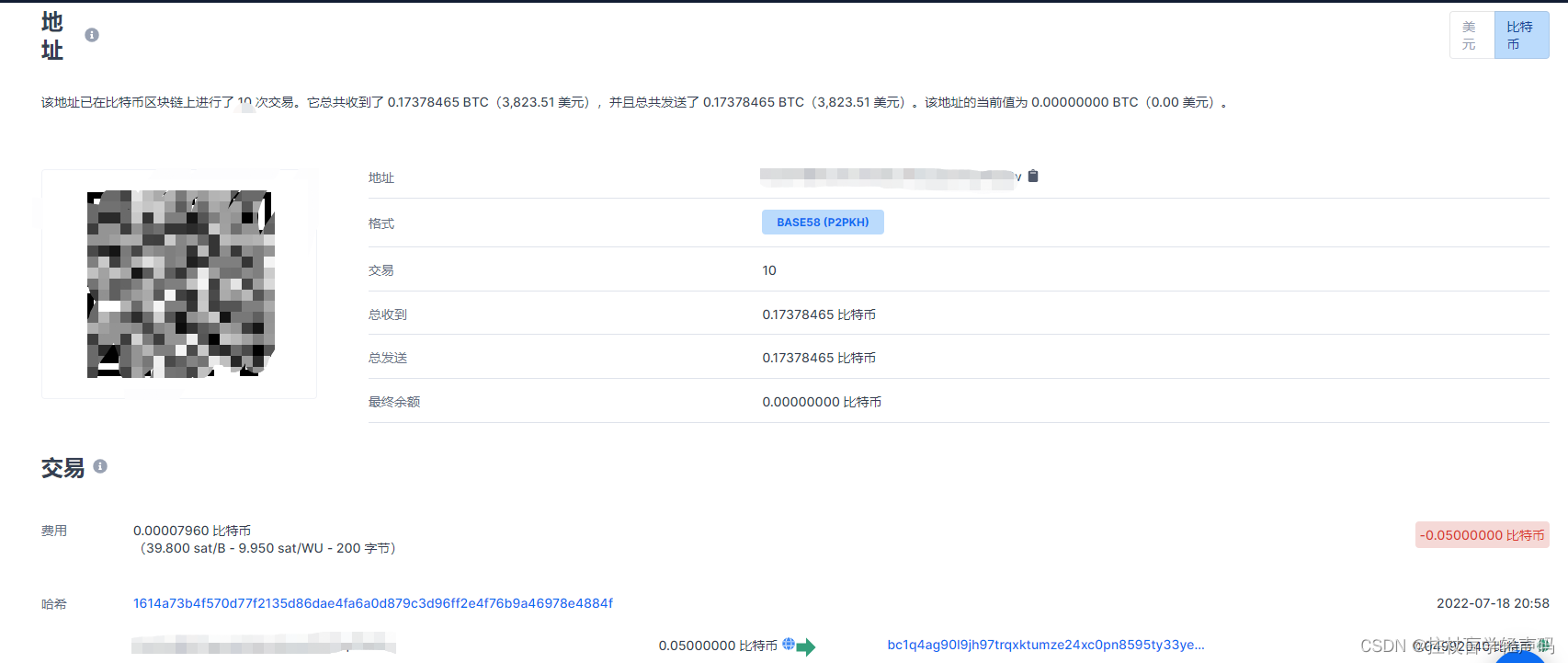This screenshot has width=1568, height=663.
Task: Click 总收到 row label
Action: (388, 314)
